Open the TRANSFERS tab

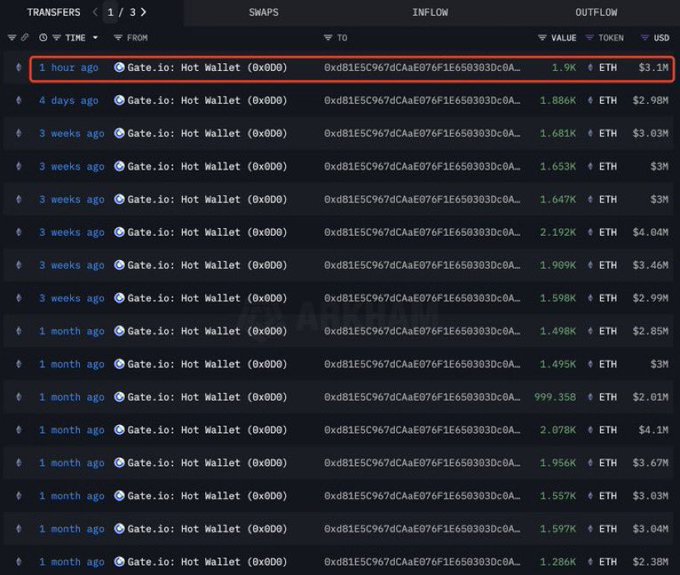pos(53,12)
